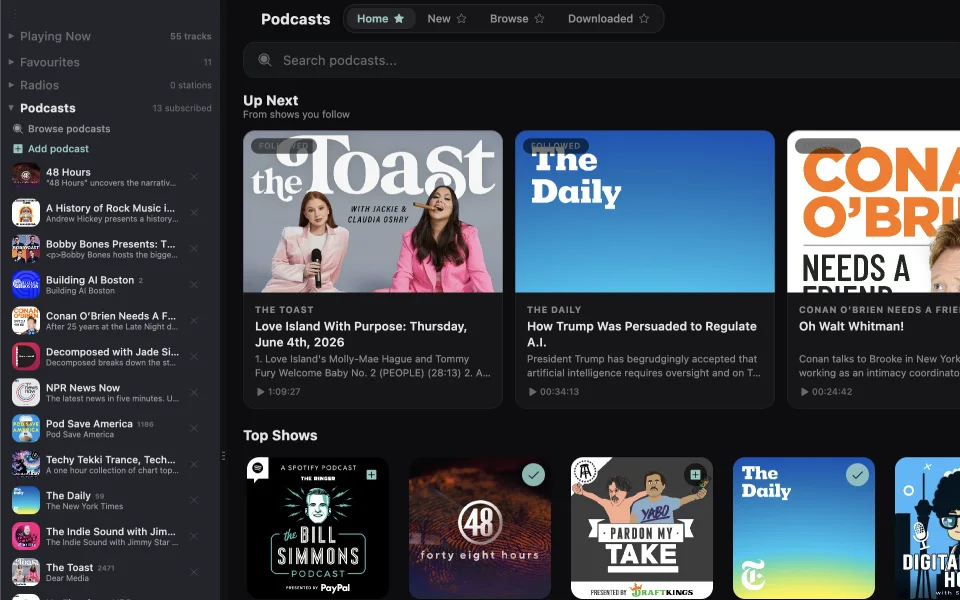This screenshot has width=960, height=600.
Task: Click Building AI Boston blue artwork icon
Action: (x=26, y=285)
